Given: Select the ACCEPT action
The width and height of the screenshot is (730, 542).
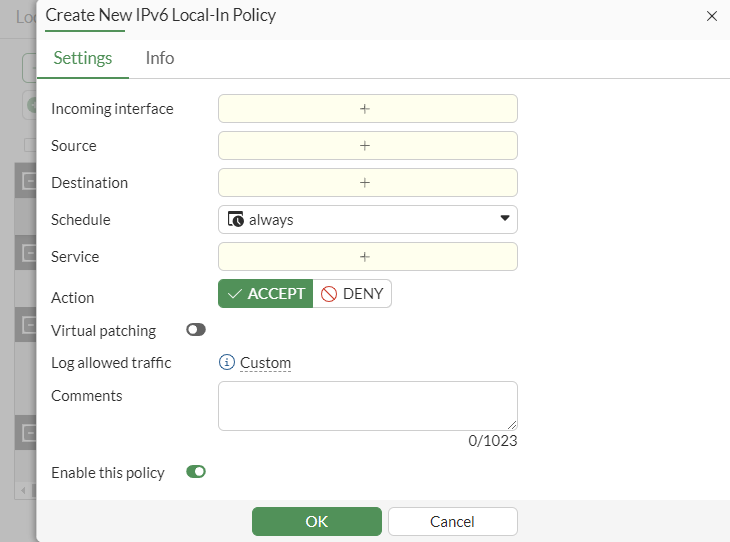Looking at the screenshot, I should pyautogui.click(x=266, y=294).
